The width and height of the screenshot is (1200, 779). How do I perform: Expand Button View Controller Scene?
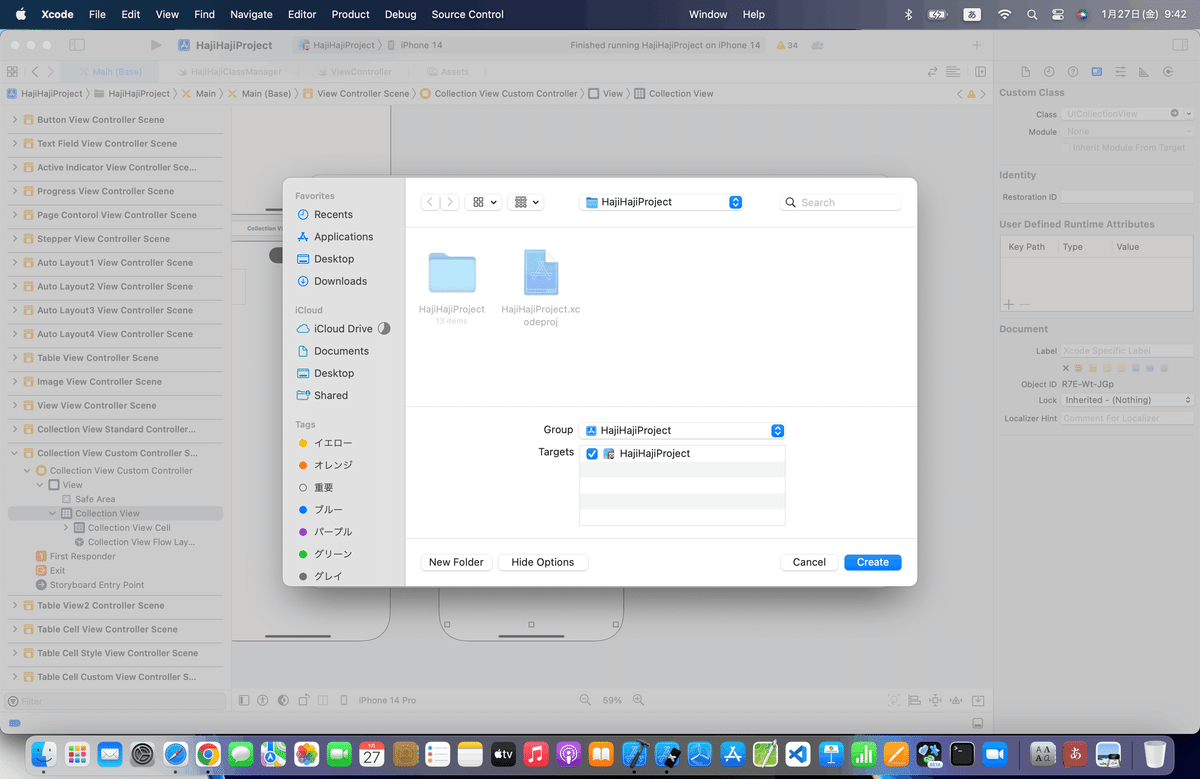[x=14, y=120]
